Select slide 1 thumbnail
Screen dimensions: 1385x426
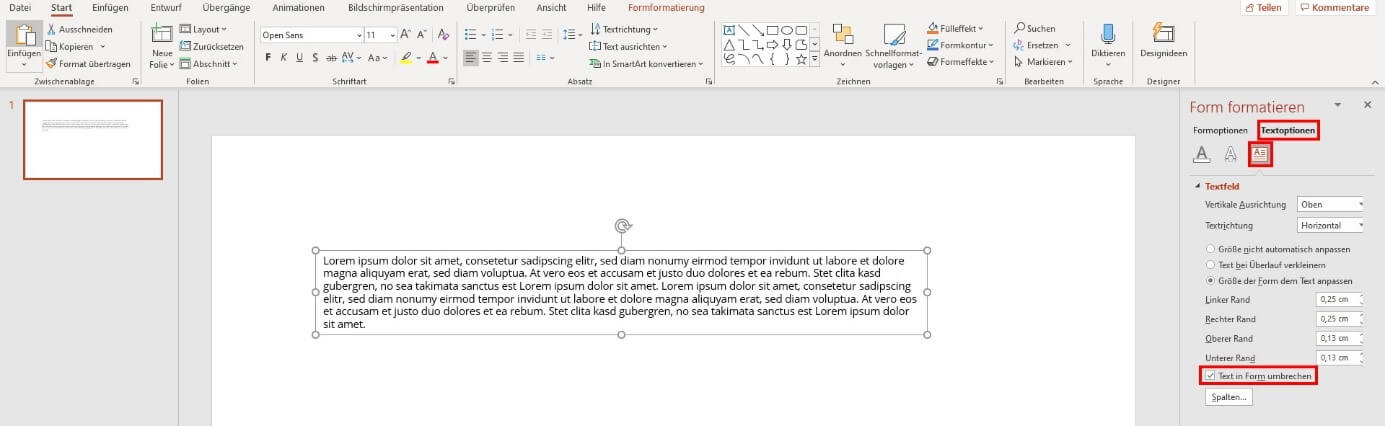[x=93, y=139]
